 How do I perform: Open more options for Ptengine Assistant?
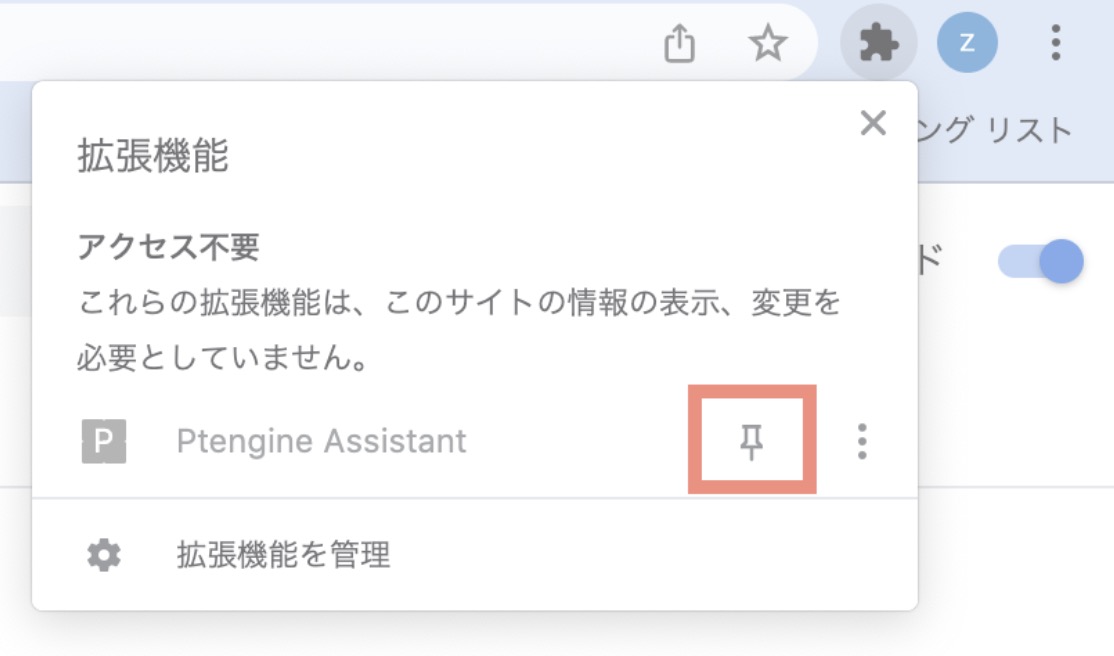point(862,441)
